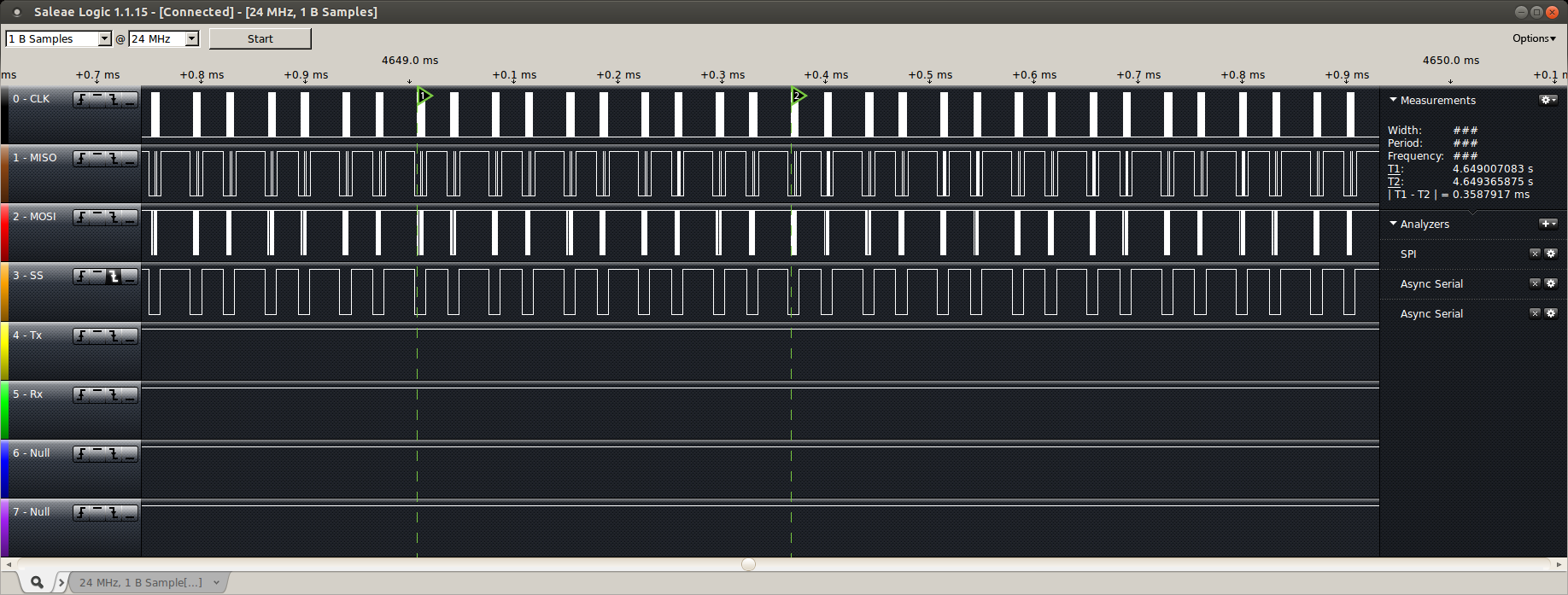Set high level trigger on MOSI channel
This screenshot has height=595, width=1568.
pyautogui.click(x=97, y=218)
